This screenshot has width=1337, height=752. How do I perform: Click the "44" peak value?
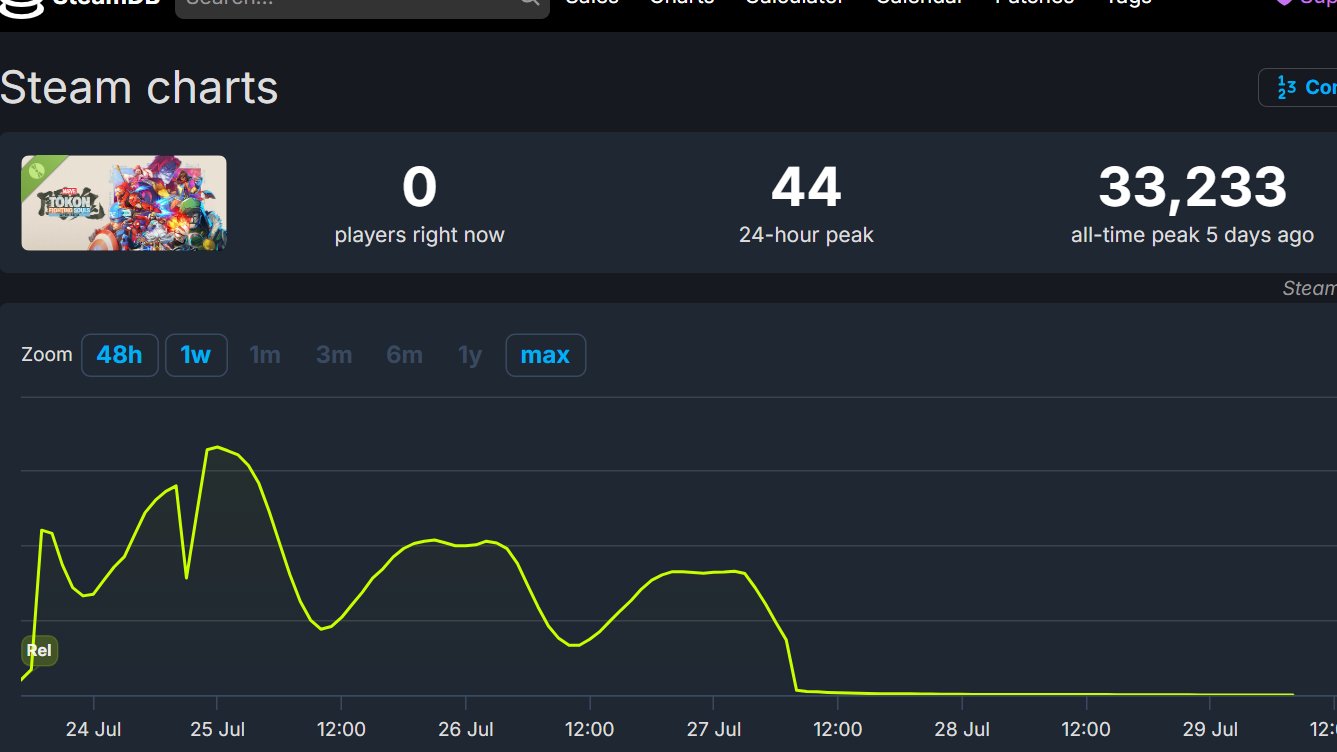[x=806, y=187]
